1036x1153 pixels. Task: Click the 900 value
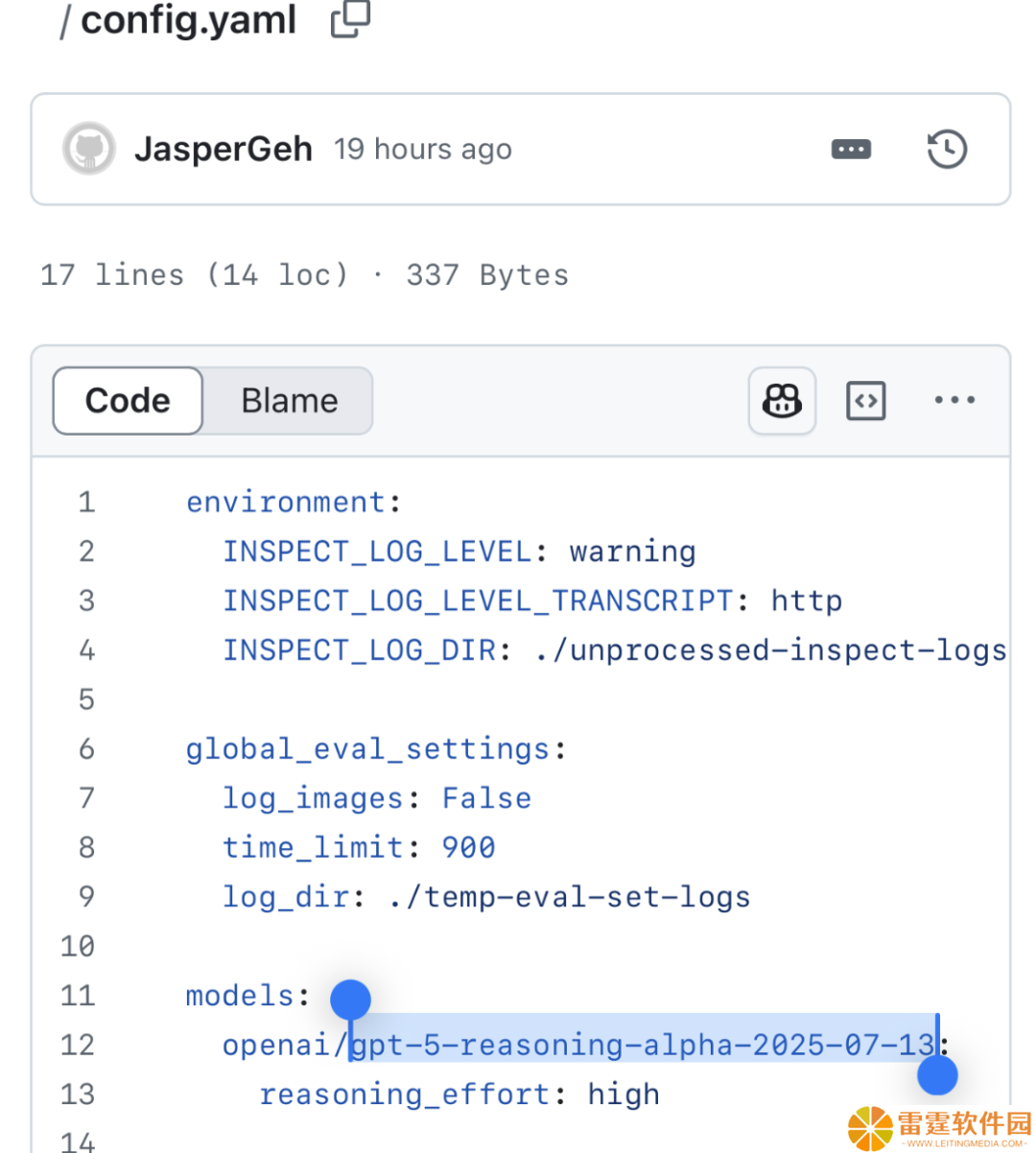click(x=468, y=848)
